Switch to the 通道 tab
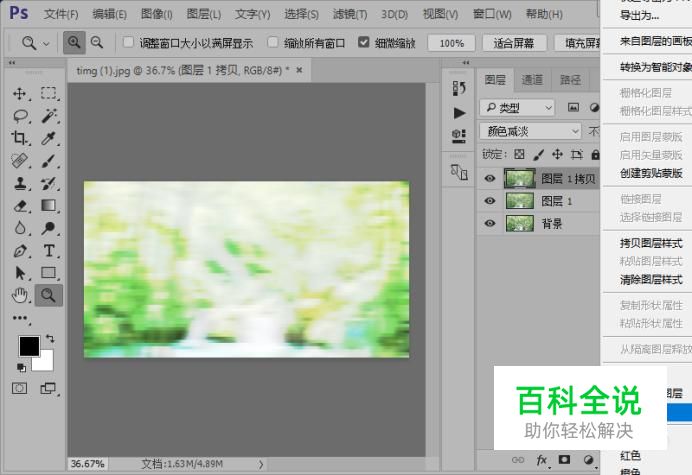This screenshot has width=692, height=475. point(532,80)
